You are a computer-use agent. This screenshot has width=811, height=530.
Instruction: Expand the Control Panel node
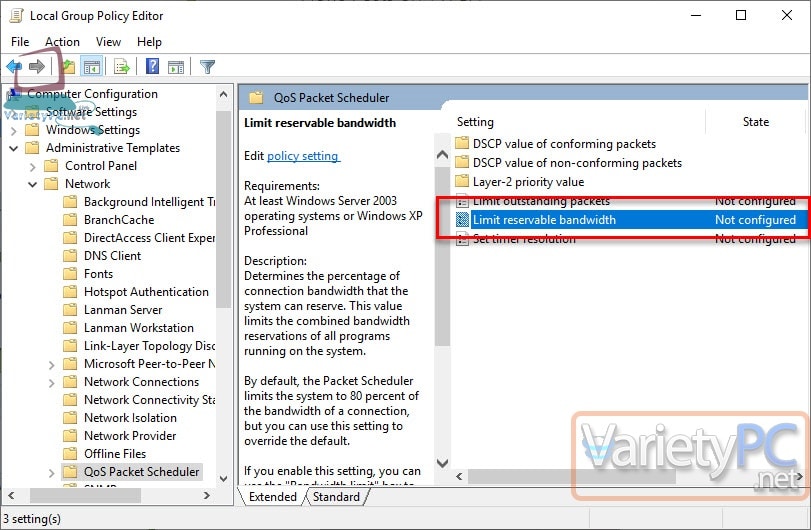(x=33, y=166)
